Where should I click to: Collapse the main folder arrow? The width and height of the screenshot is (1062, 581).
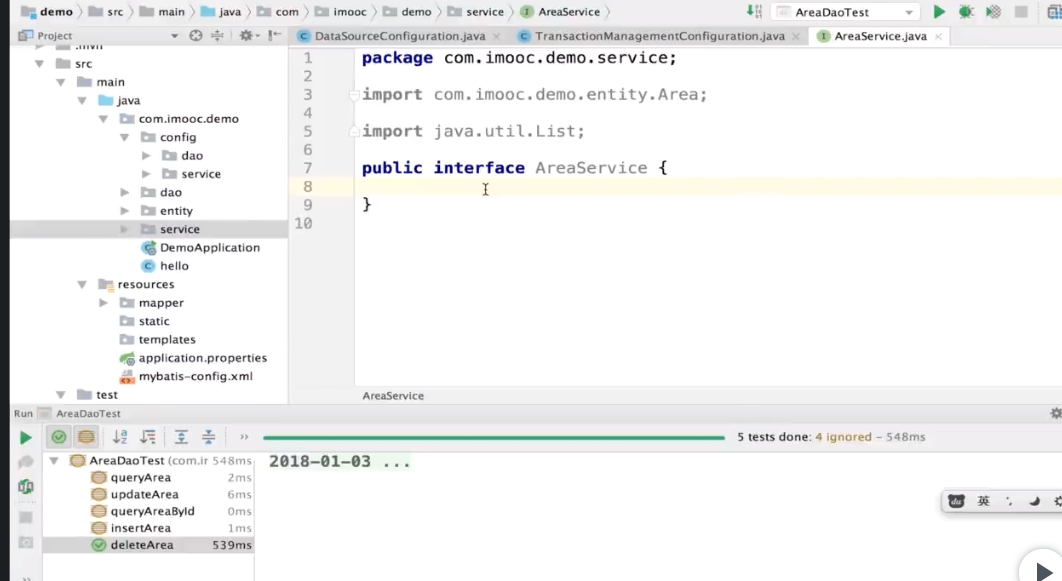click(x=60, y=82)
